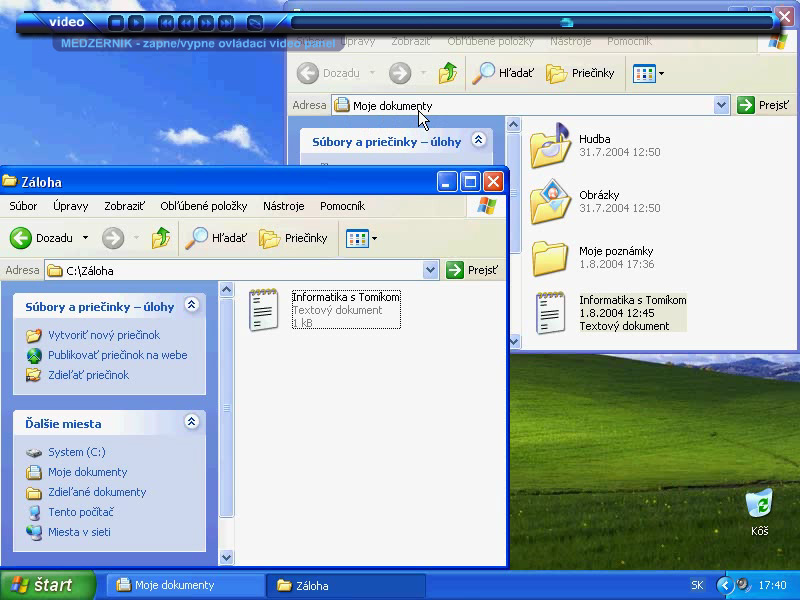This screenshot has height=600, width=800.
Task: Collapse the Ďalšie miesta panel
Action: coord(191,422)
